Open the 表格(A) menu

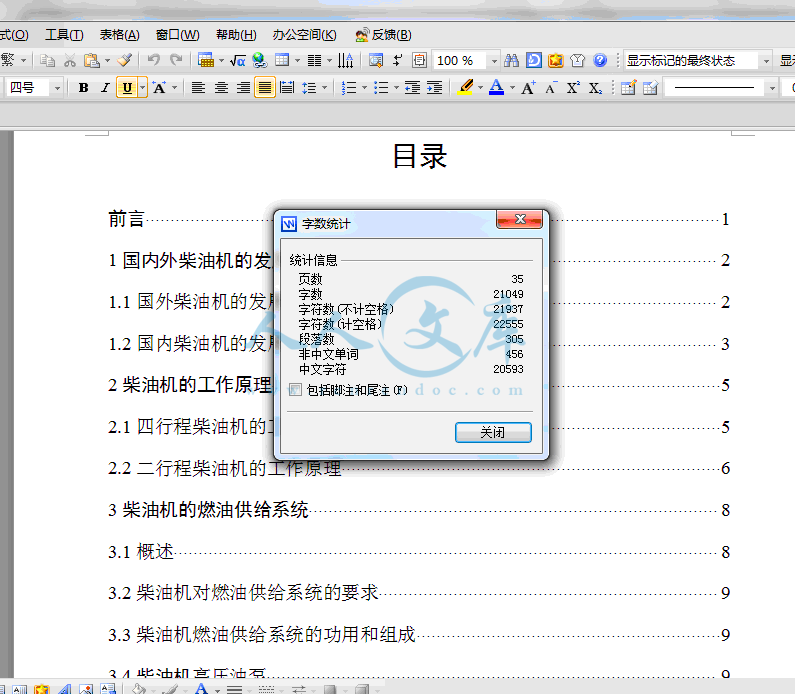click(119, 34)
